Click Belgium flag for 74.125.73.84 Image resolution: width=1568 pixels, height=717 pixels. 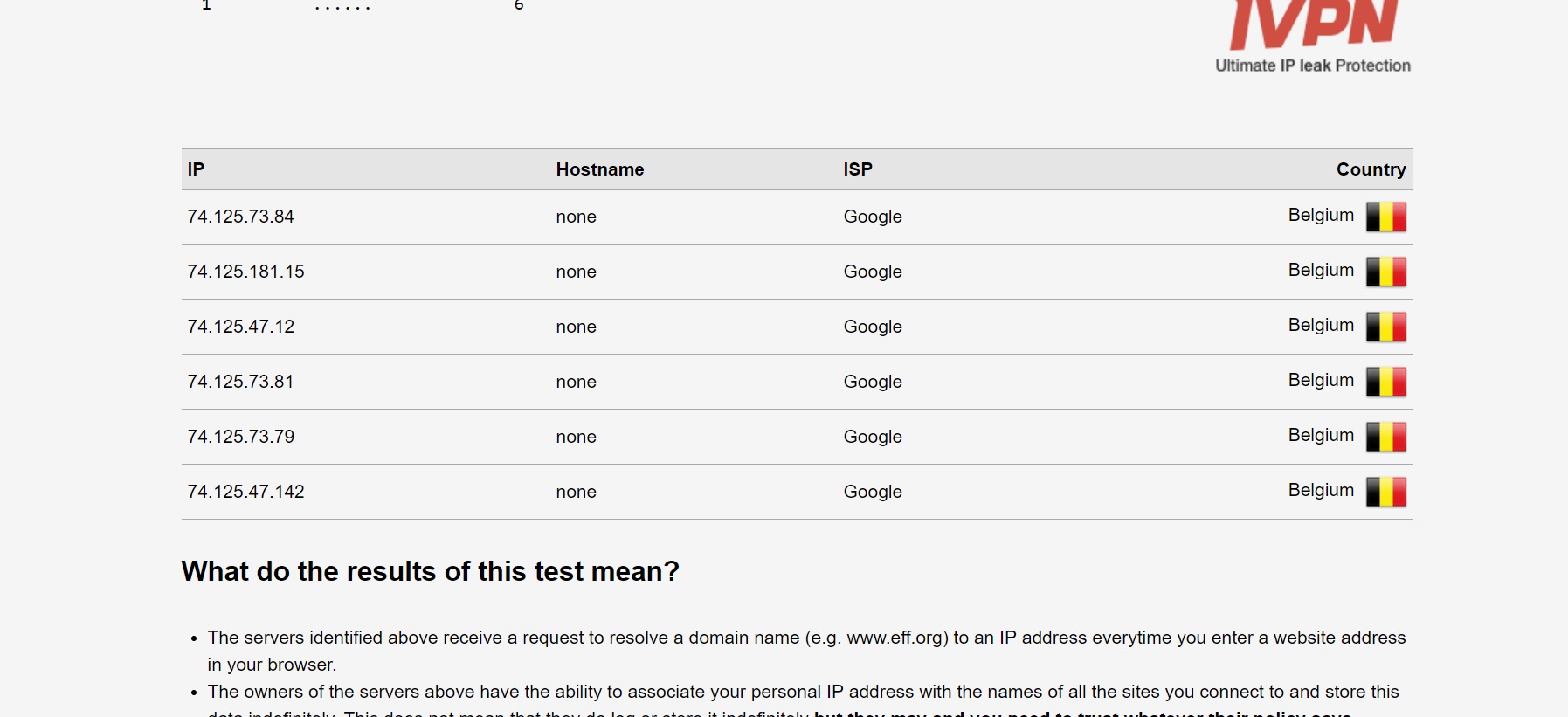tap(1386, 217)
